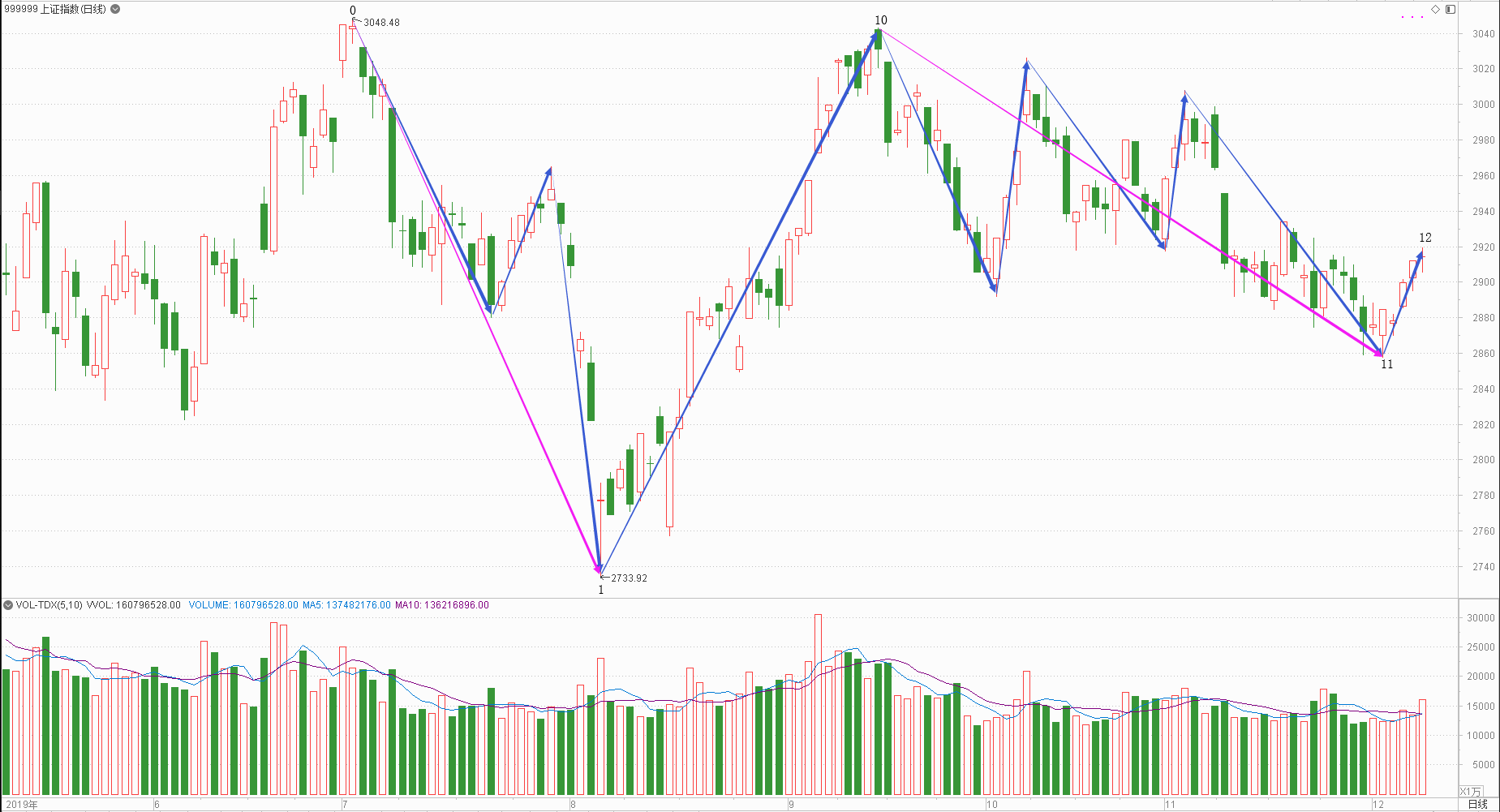Click the 3000 level on price axis
Screen dimensions: 1500x812
(1484, 105)
